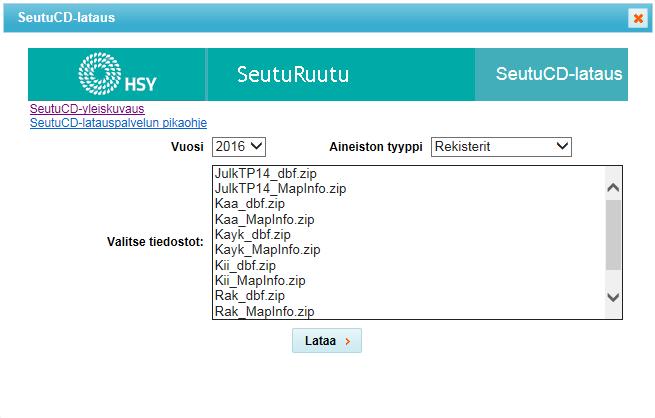
Task: Select Kaa_MapInfo.zip file
Action: [409, 219]
